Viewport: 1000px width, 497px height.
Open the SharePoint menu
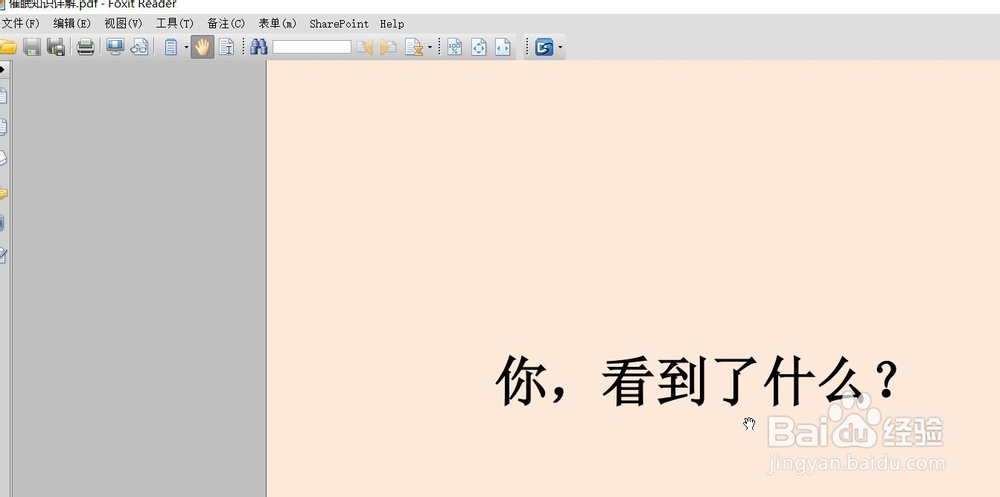click(339, 24)
